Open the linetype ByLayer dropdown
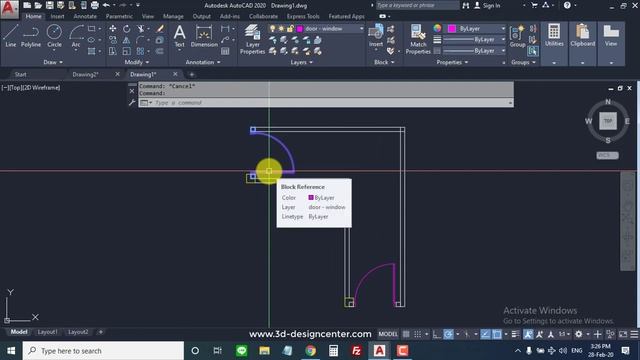The image size is (640, 360). coord(503,51)
